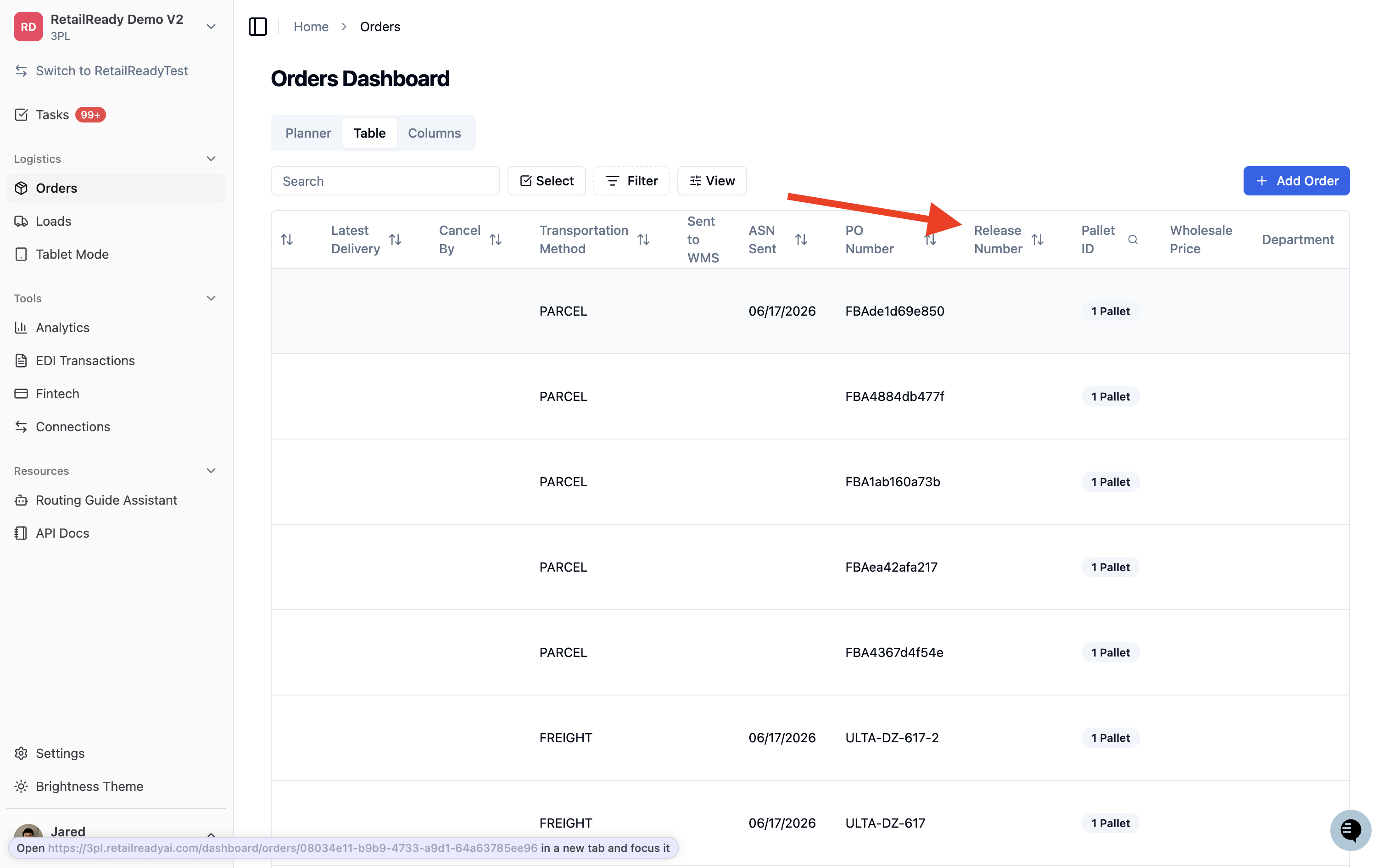Collapse the Logistics section
Image resolution: width=1384 pixels, height=868 pixels.
point(211,158)
